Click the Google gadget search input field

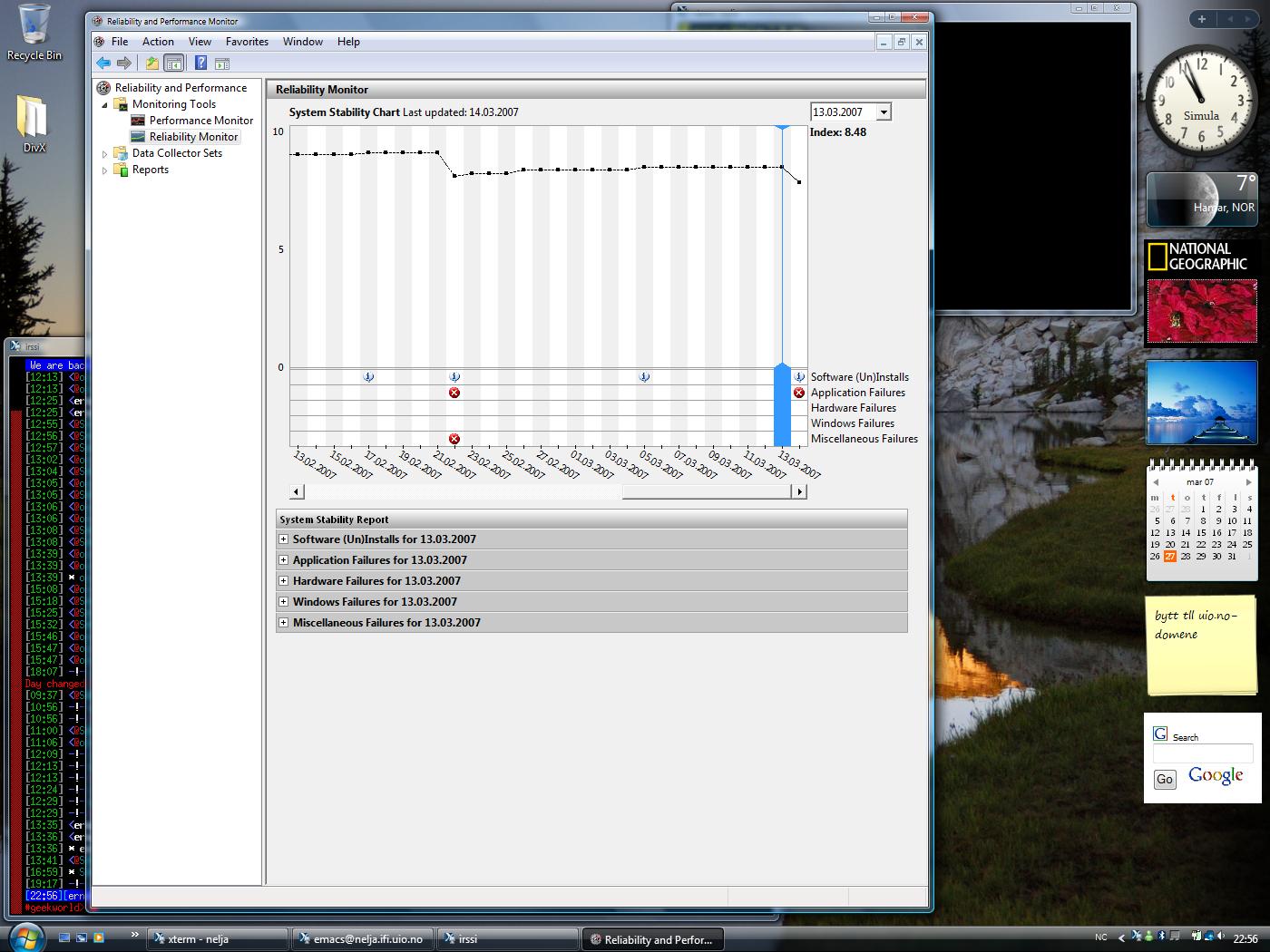(1202, 754)
